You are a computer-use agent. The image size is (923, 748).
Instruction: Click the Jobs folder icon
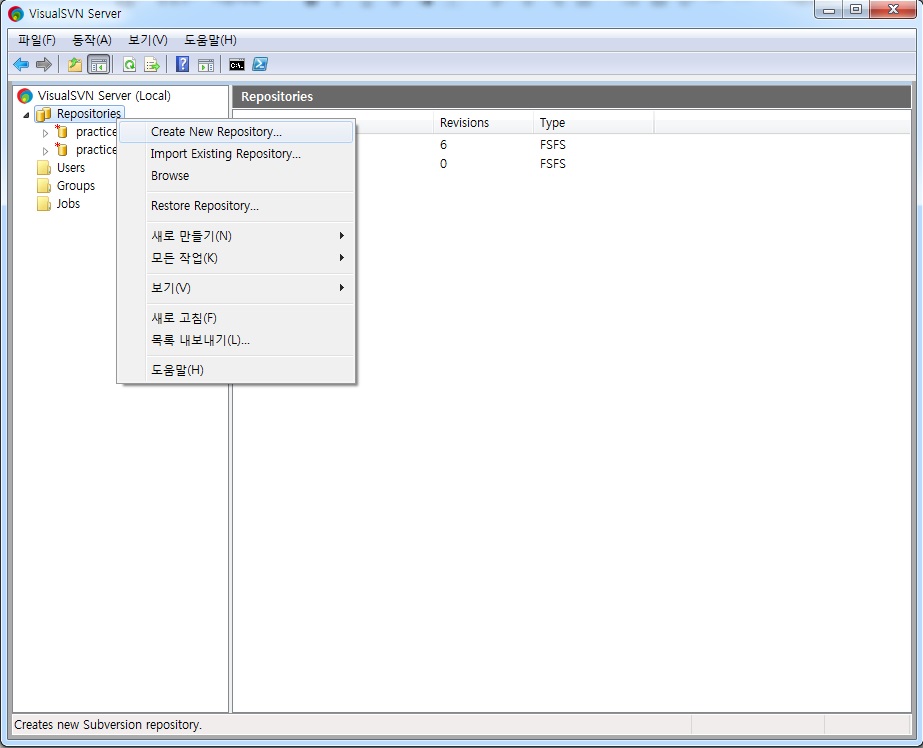(x=44, y=204)
